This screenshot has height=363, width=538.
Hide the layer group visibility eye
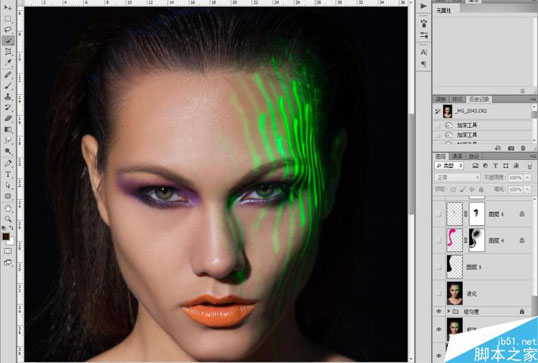tap(438, 312)
